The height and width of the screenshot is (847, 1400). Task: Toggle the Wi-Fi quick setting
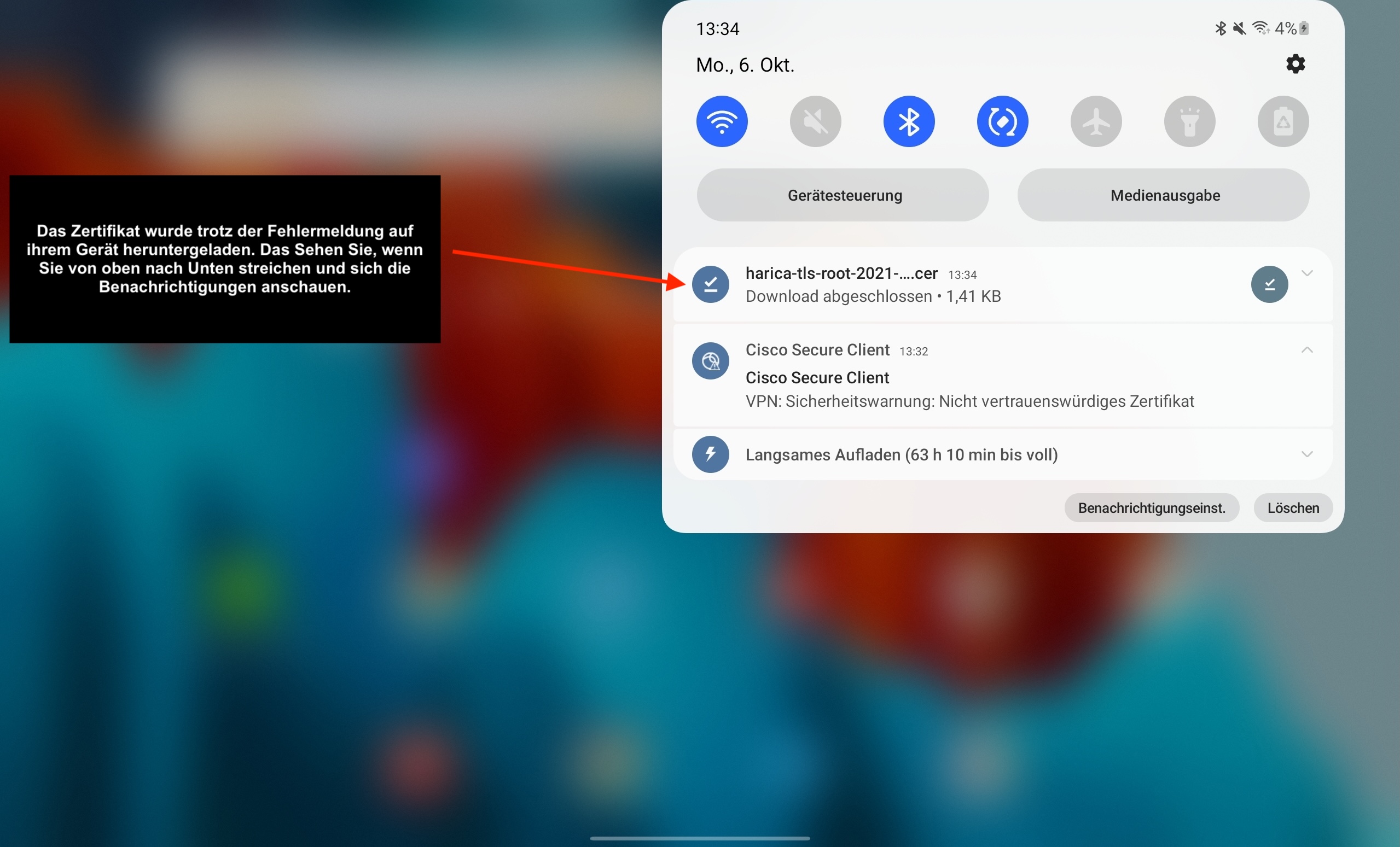pyautogui.click(x=722, y=121)
